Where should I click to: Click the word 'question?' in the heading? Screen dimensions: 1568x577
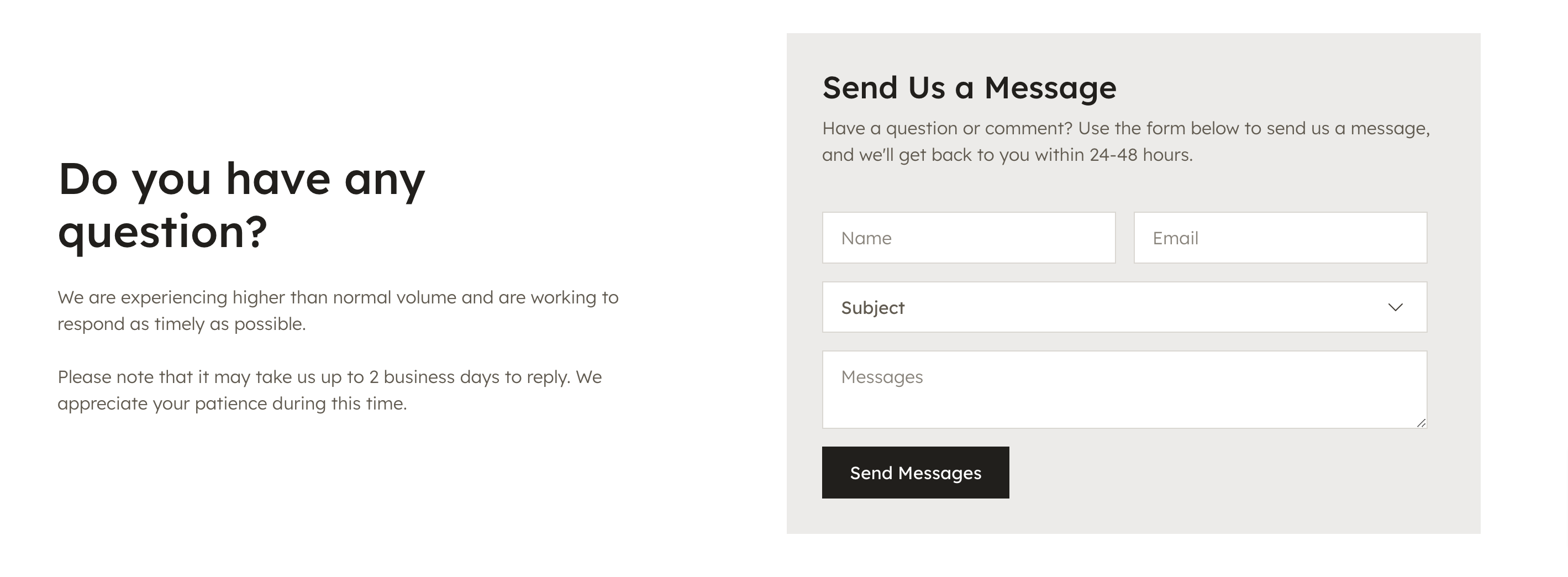[162, 233]
